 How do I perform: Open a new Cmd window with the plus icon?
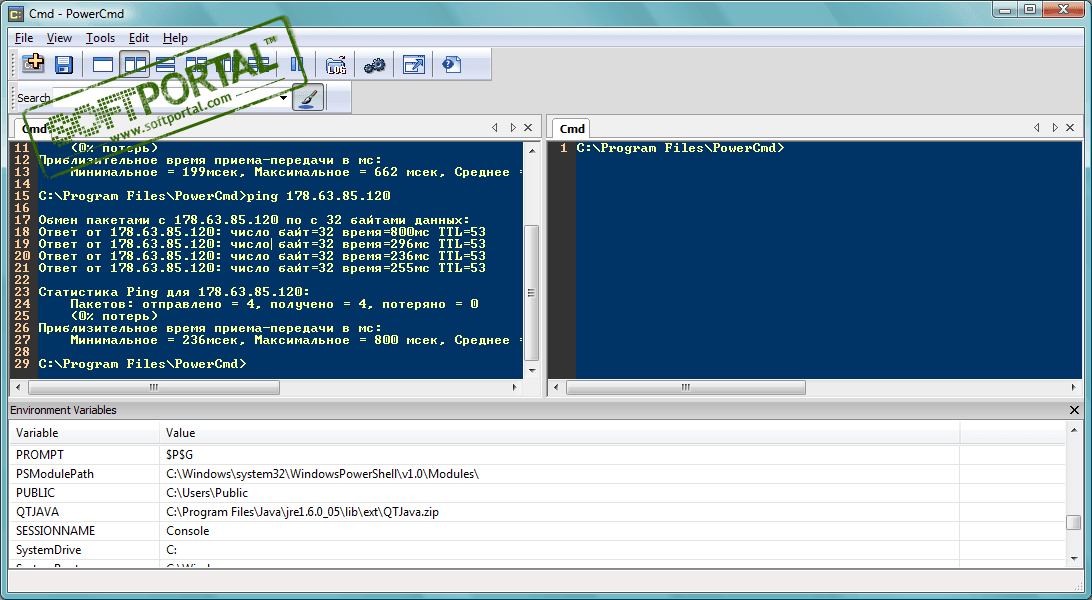(33, 65)
